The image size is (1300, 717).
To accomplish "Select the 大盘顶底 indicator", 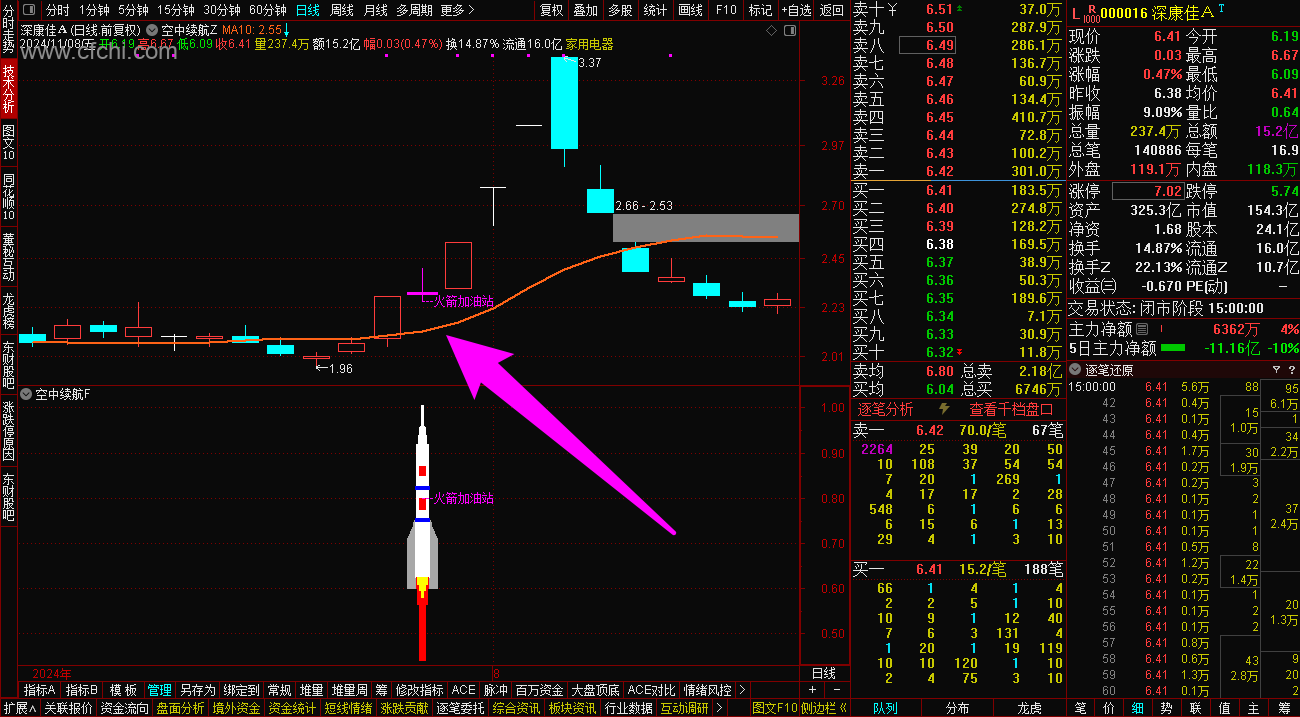I will pos(595,690).
